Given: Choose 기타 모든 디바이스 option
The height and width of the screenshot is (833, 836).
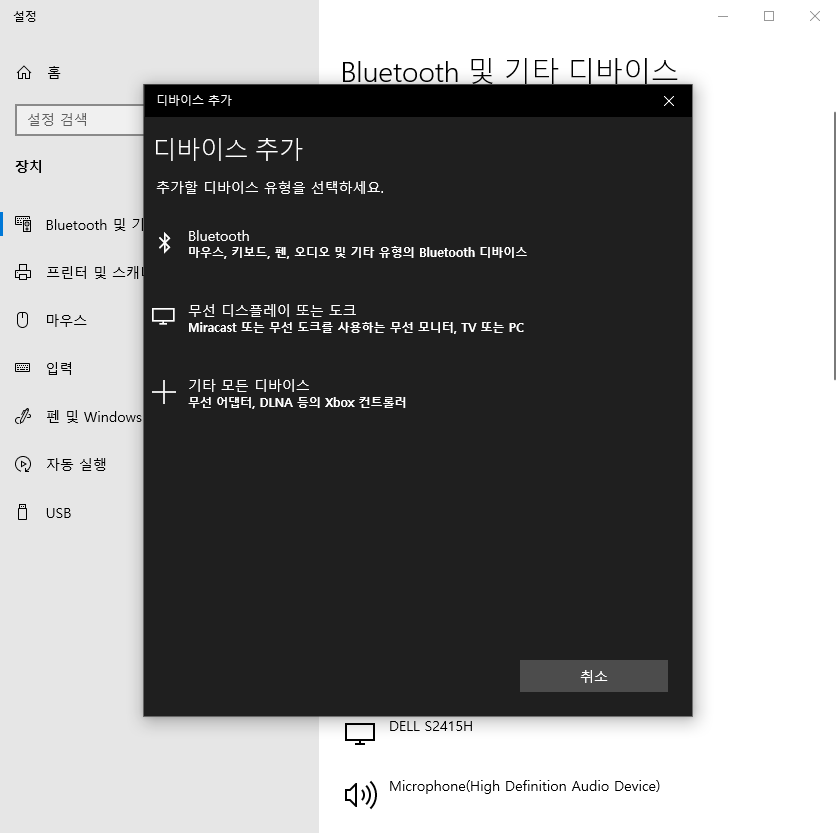Looking at the screenshot, I should [x=248, y=385].
